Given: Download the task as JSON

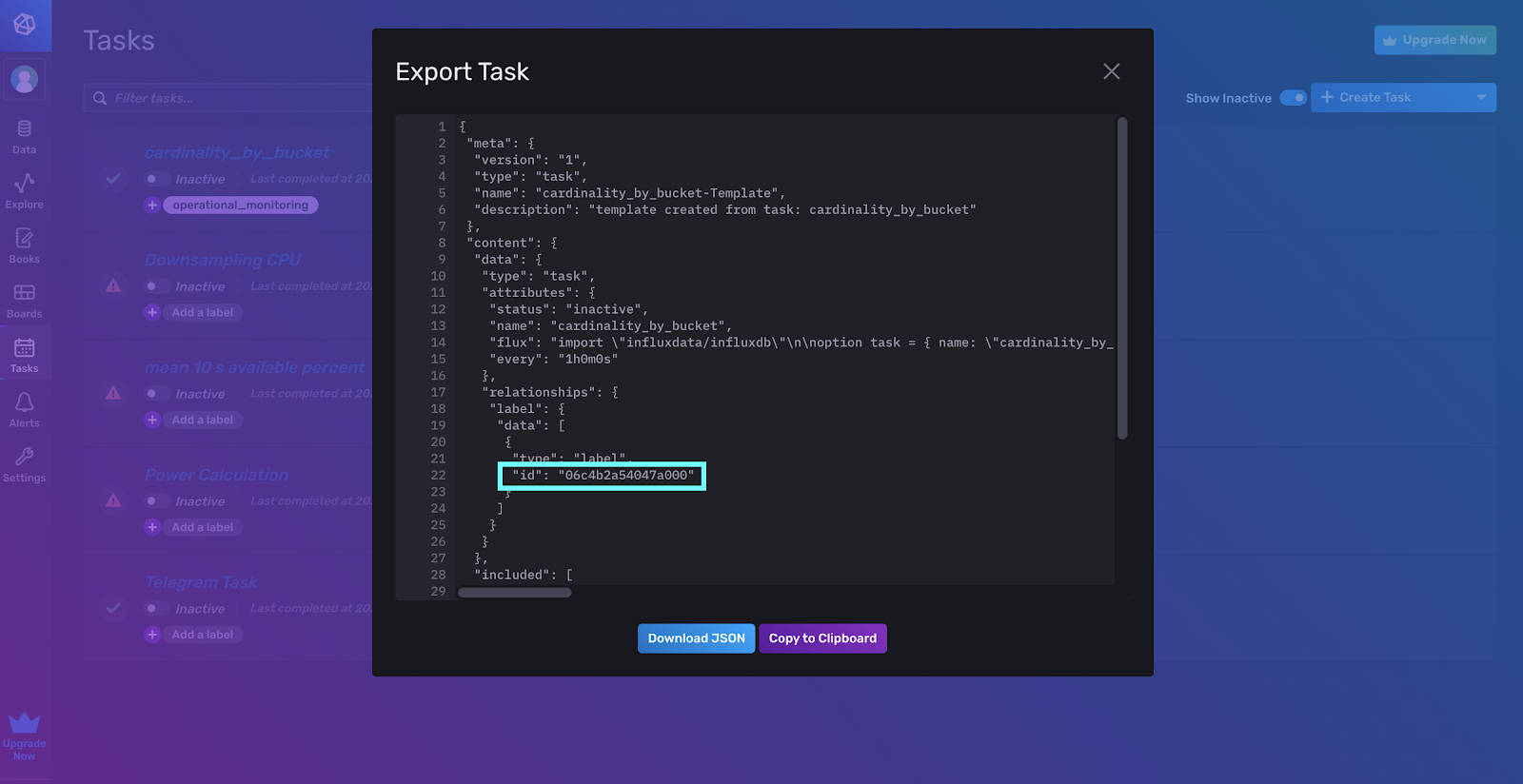Looking at the screenshot, I should [697, 638].
